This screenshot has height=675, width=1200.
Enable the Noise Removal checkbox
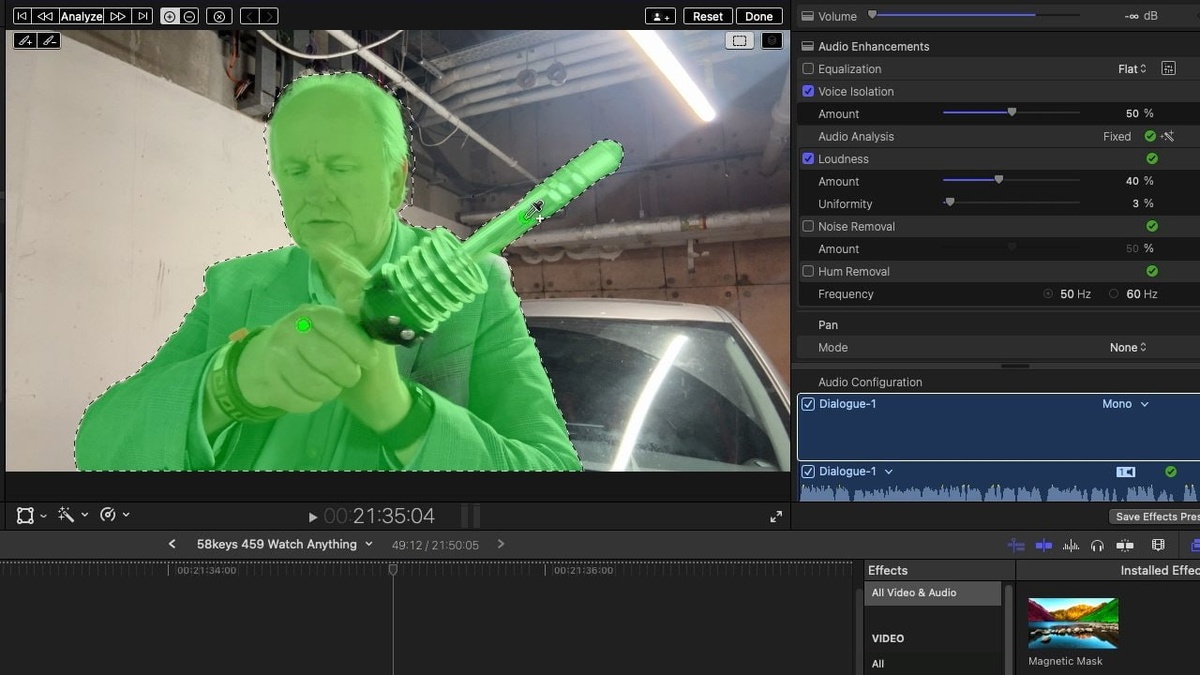click(x=808, y=226)
